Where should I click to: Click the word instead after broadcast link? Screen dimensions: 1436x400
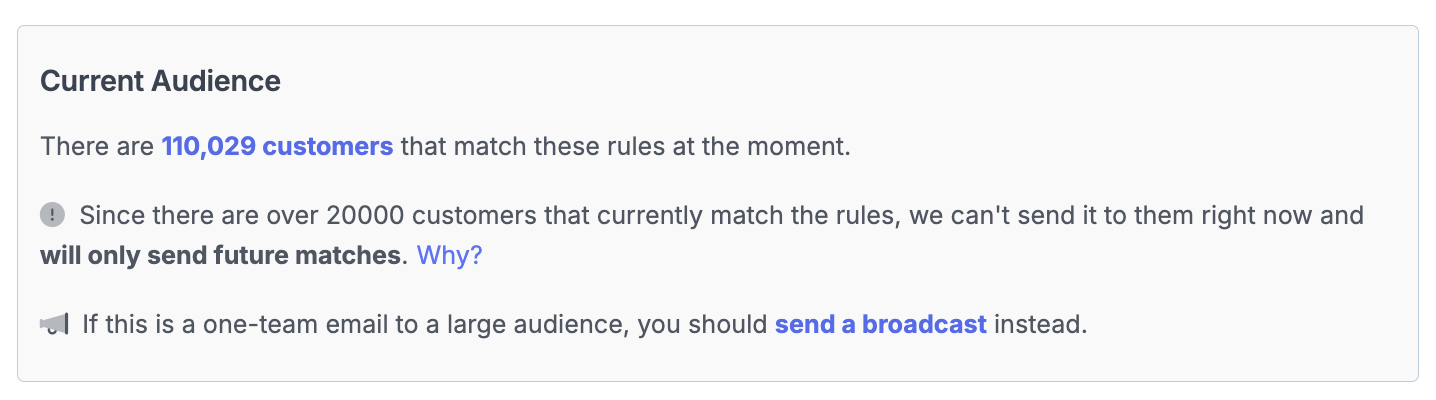pos(1040,325)
